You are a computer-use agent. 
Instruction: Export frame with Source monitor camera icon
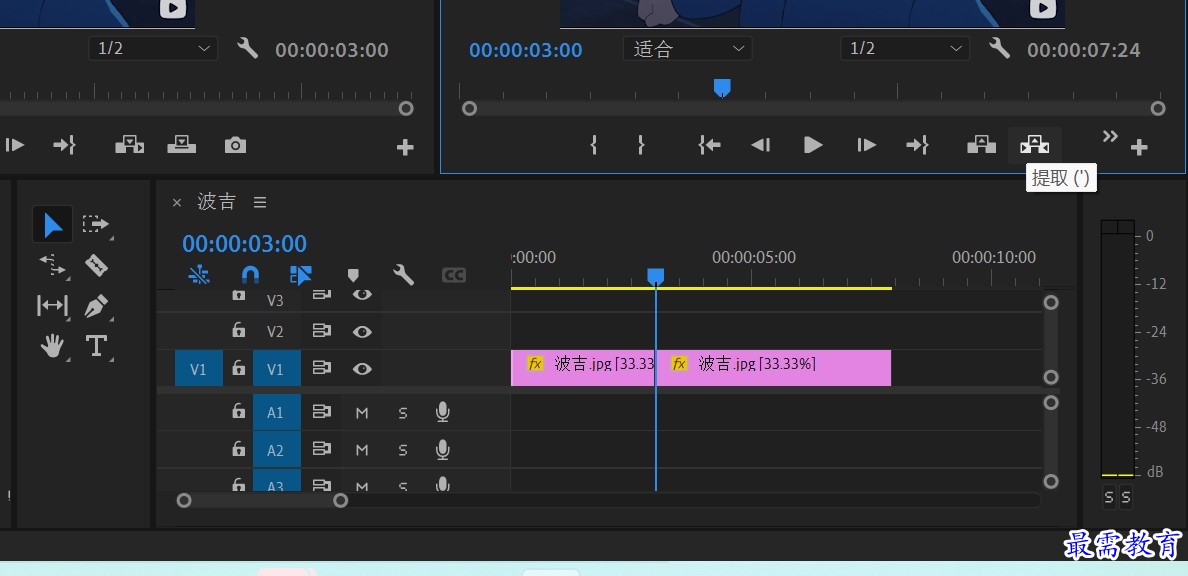point(235,145)
